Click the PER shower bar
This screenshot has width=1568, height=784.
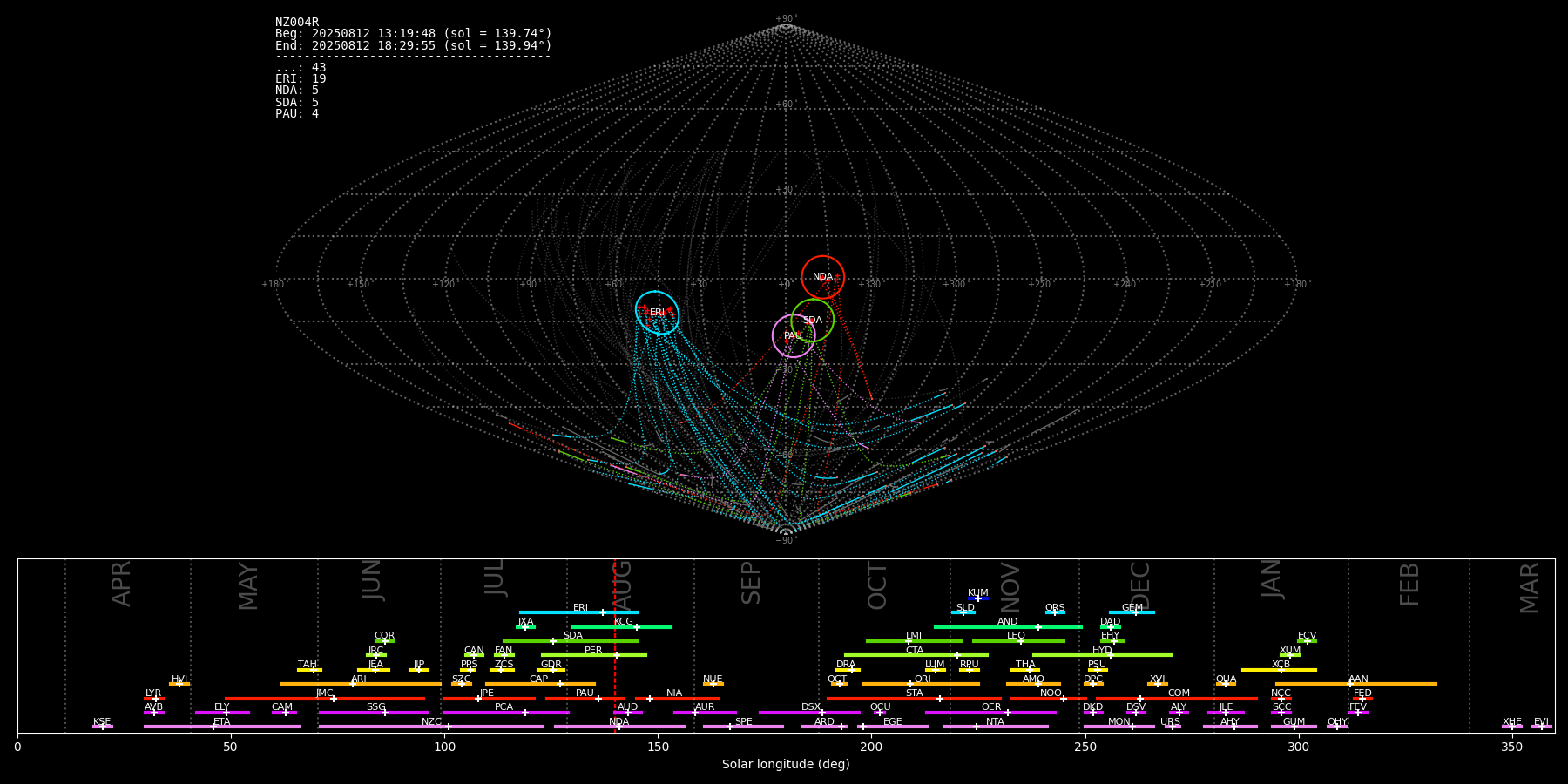(x=594, y=655)
